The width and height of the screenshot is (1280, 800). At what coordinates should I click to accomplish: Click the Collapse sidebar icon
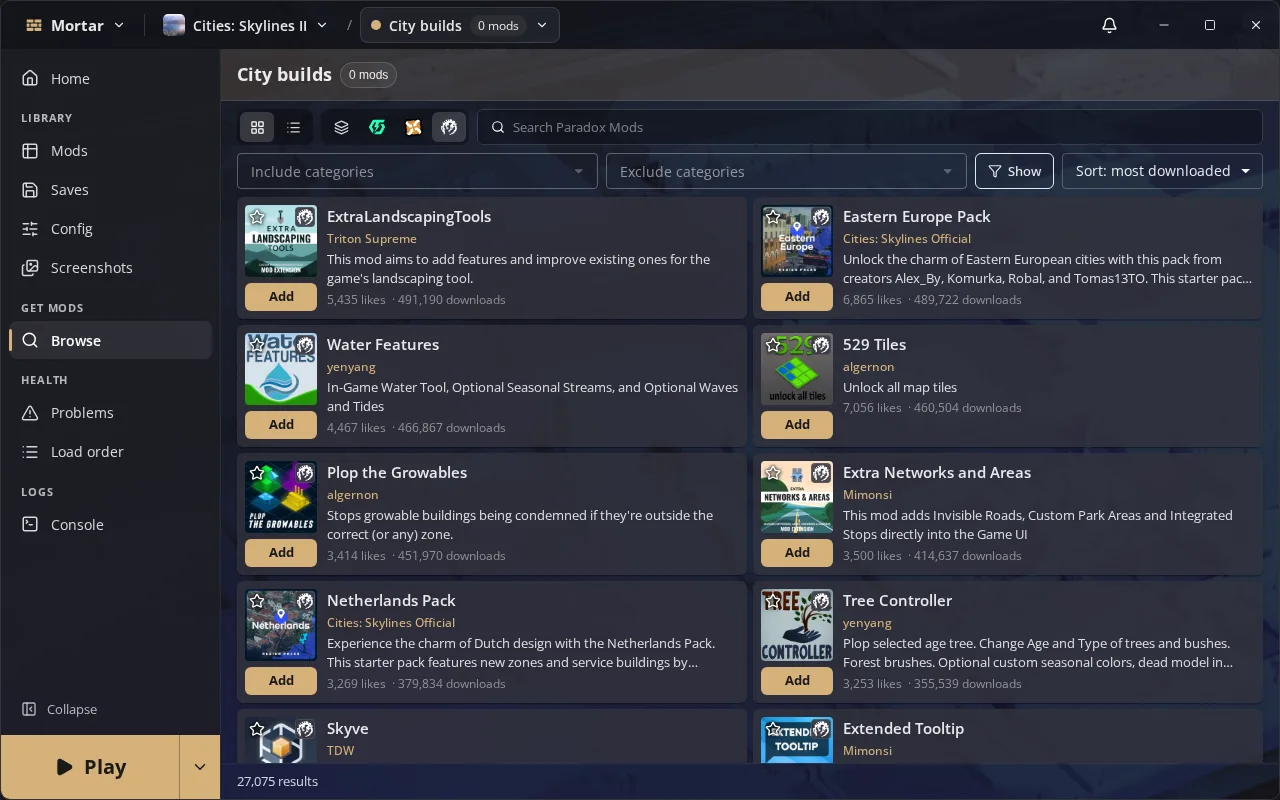point(30,709)
